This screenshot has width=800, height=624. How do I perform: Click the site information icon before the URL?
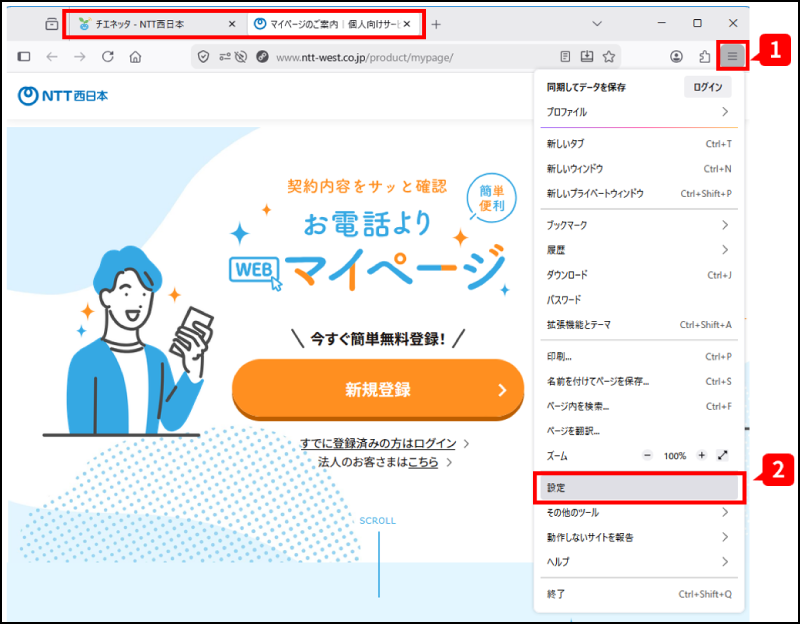pyautogui.click(x=262, y=57)
